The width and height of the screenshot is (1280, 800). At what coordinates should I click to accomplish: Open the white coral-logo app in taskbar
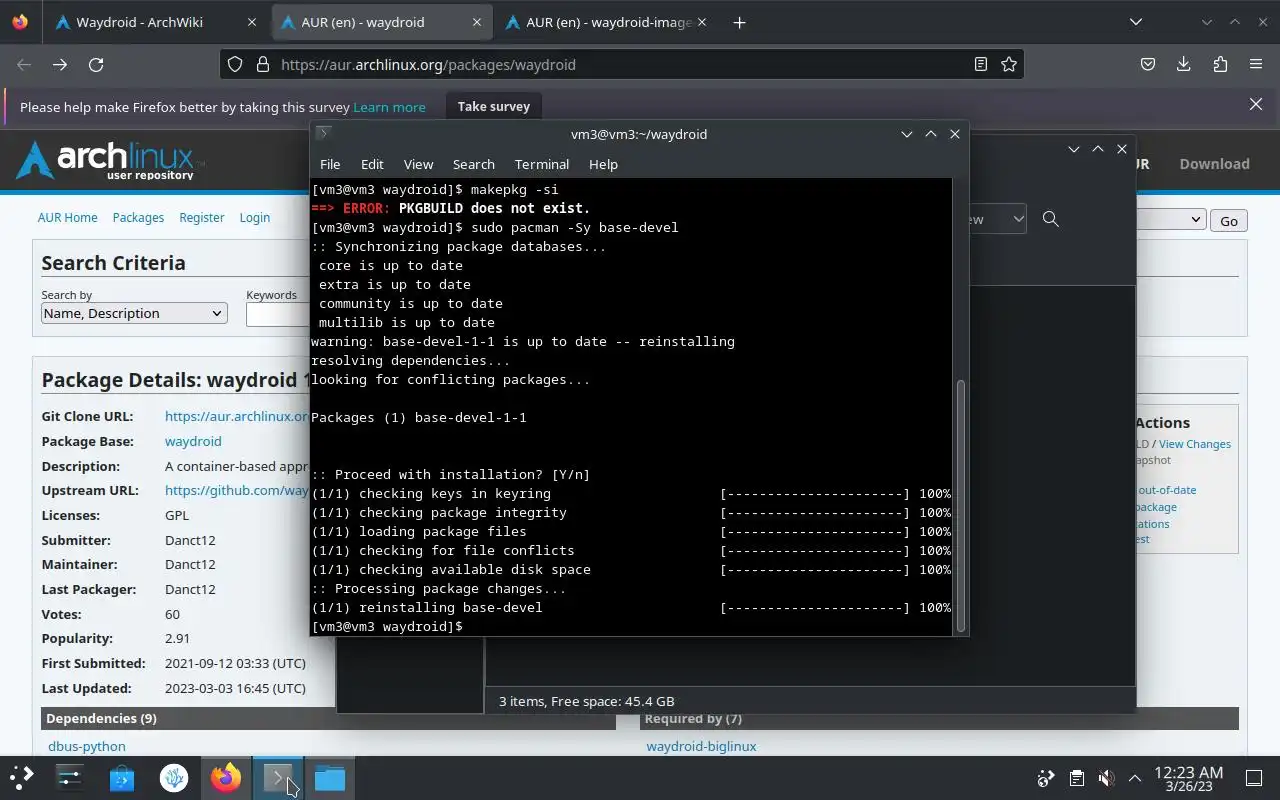click(x=174, y=777)
